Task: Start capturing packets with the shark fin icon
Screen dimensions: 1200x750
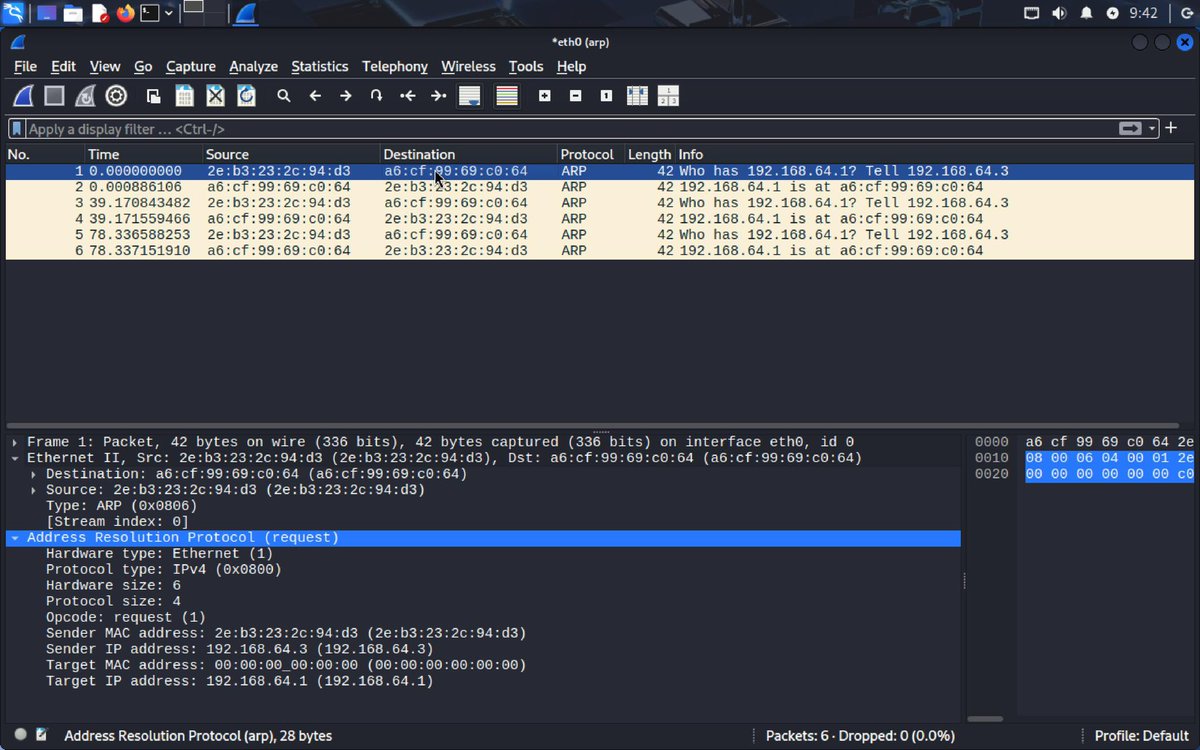Action: [23, 96]
